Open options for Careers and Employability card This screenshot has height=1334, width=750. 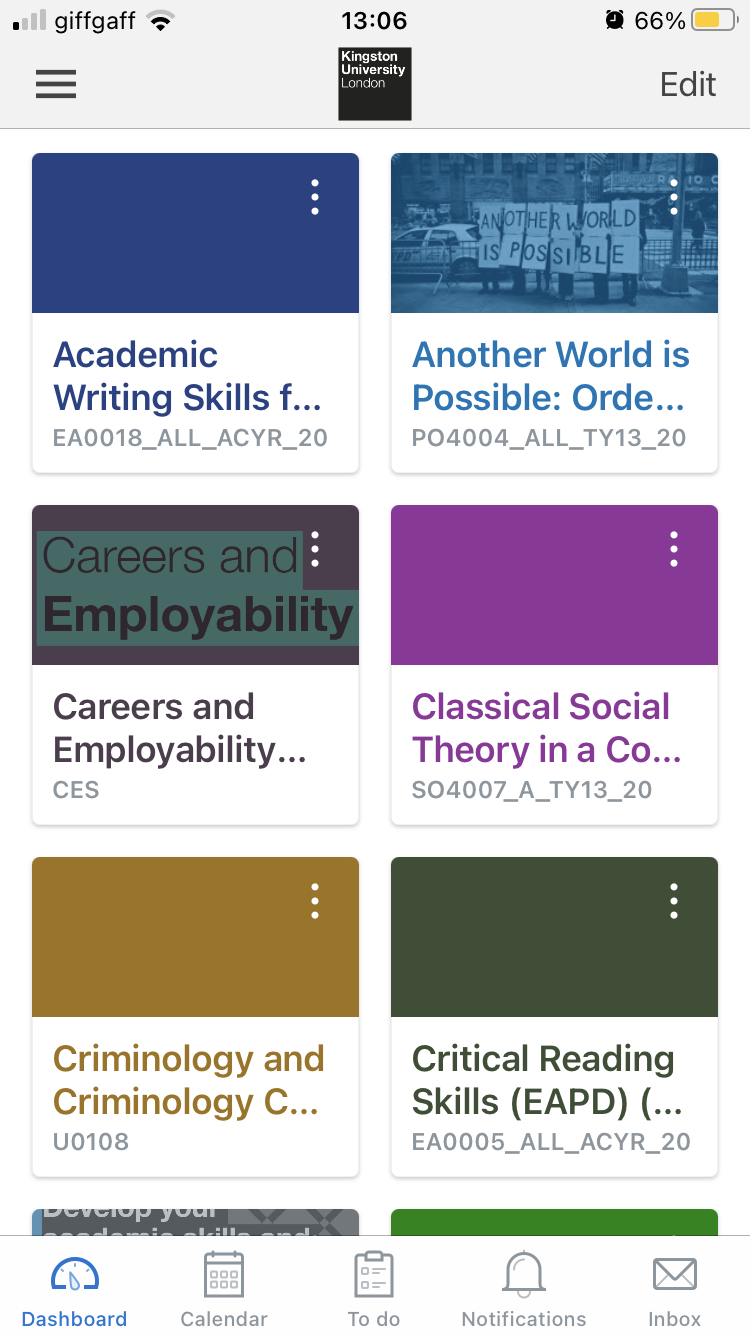315,549
